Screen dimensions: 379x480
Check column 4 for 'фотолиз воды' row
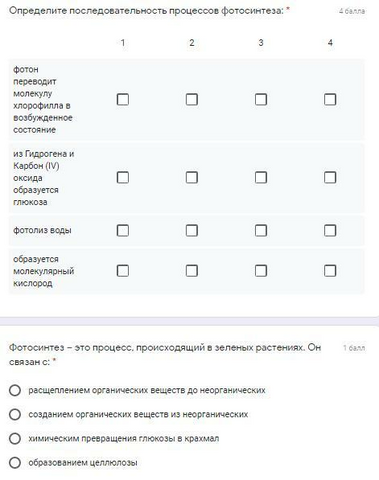(x=330, y=230)
